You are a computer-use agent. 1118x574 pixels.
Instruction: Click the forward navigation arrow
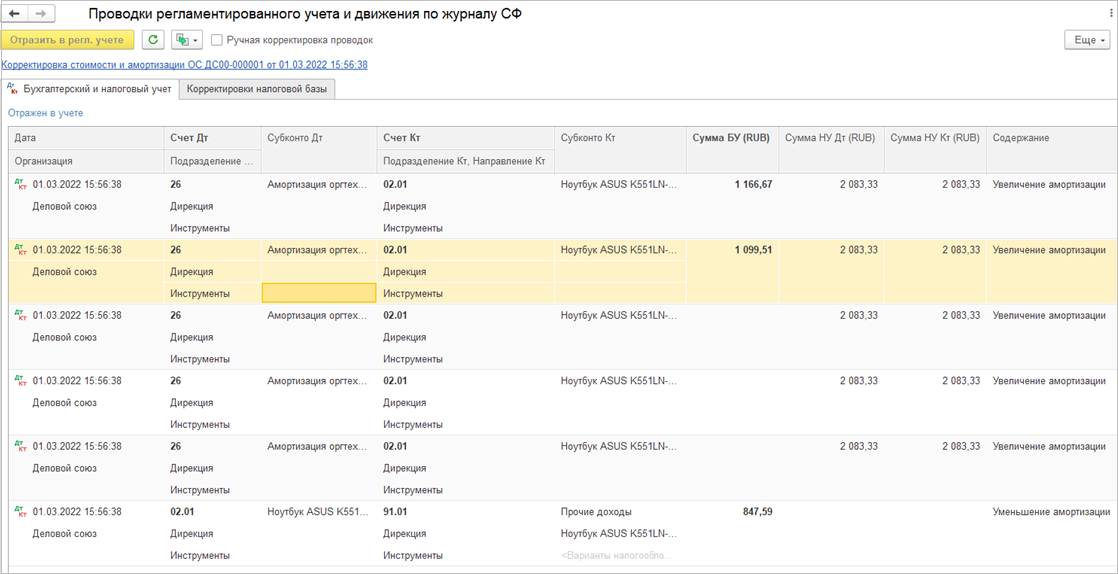click(41, 14)
